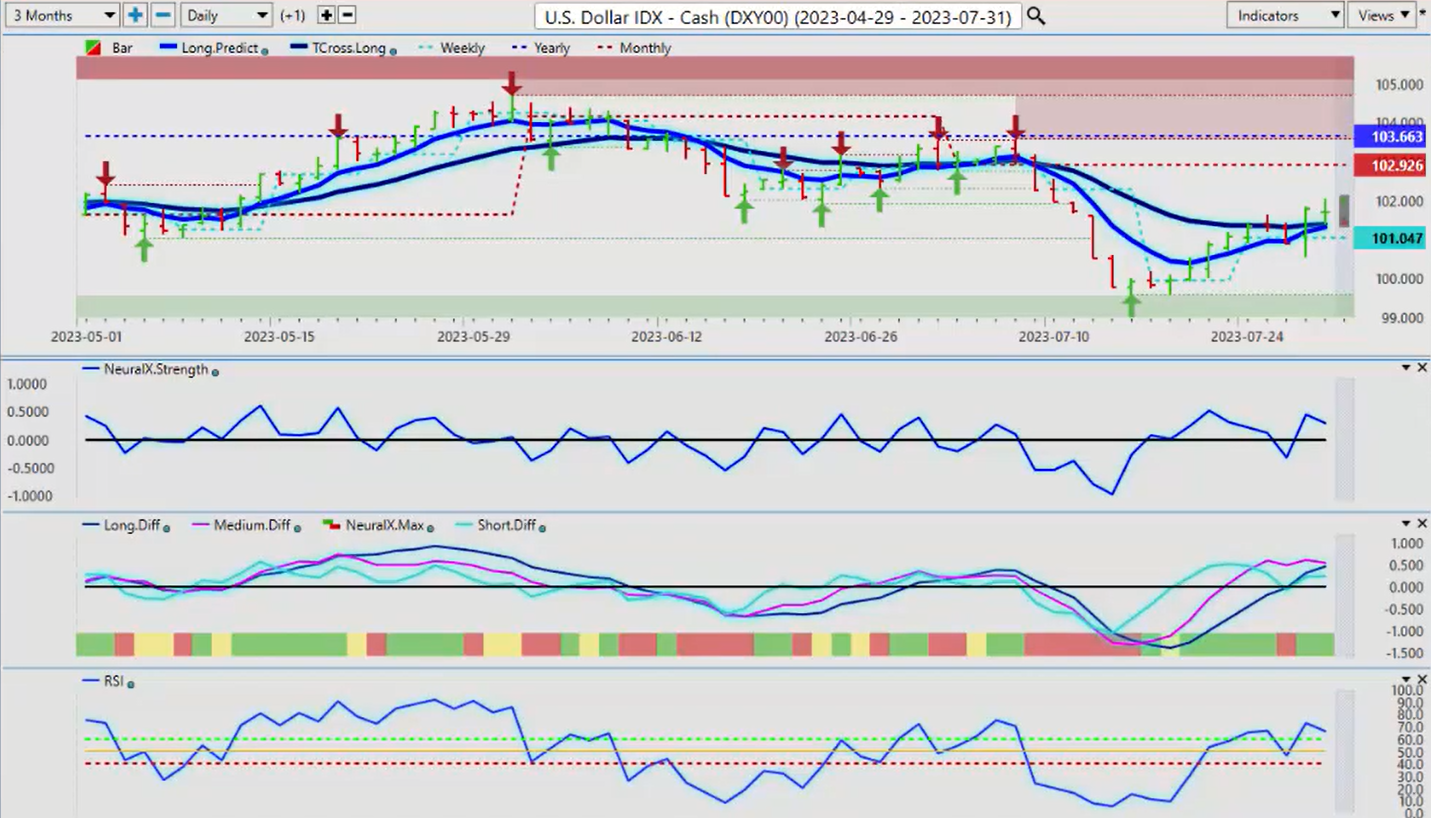Click the settings dot beside Medium.Diff

[x=297, y=527]
